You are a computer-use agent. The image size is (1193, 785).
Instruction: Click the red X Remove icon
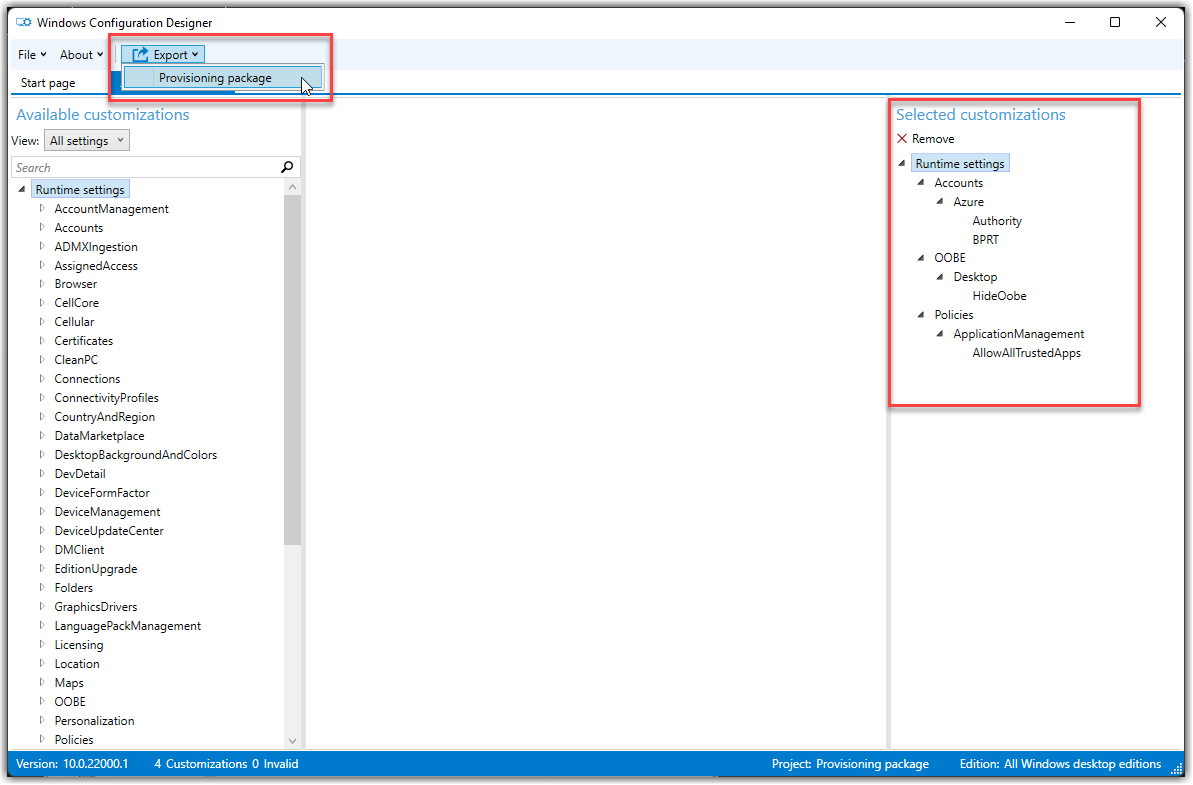point(902,138)
